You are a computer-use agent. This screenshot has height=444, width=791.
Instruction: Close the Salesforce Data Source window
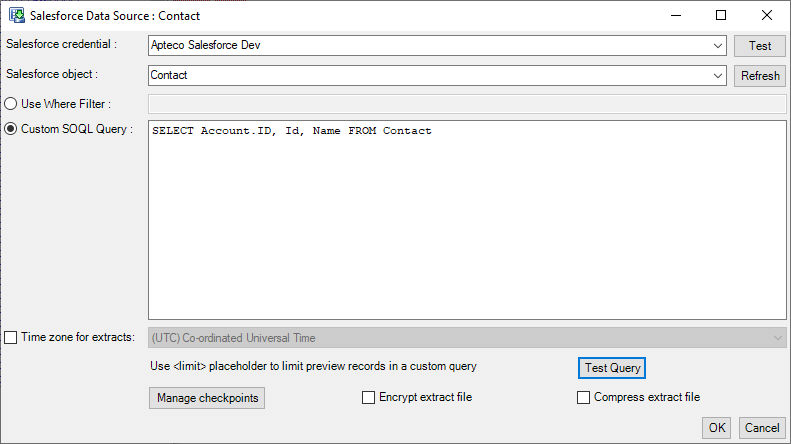coord(767,15)
